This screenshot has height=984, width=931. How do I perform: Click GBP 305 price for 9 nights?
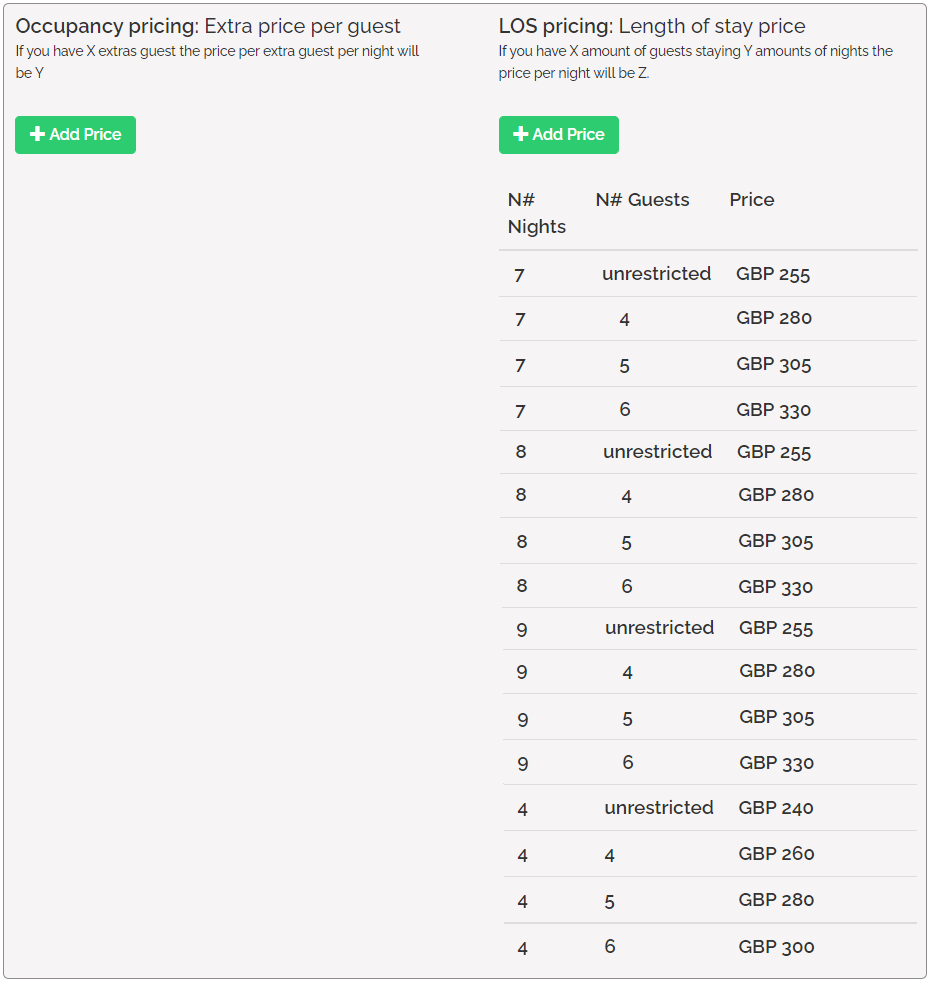pyautogui.click(x=776, y=718)
